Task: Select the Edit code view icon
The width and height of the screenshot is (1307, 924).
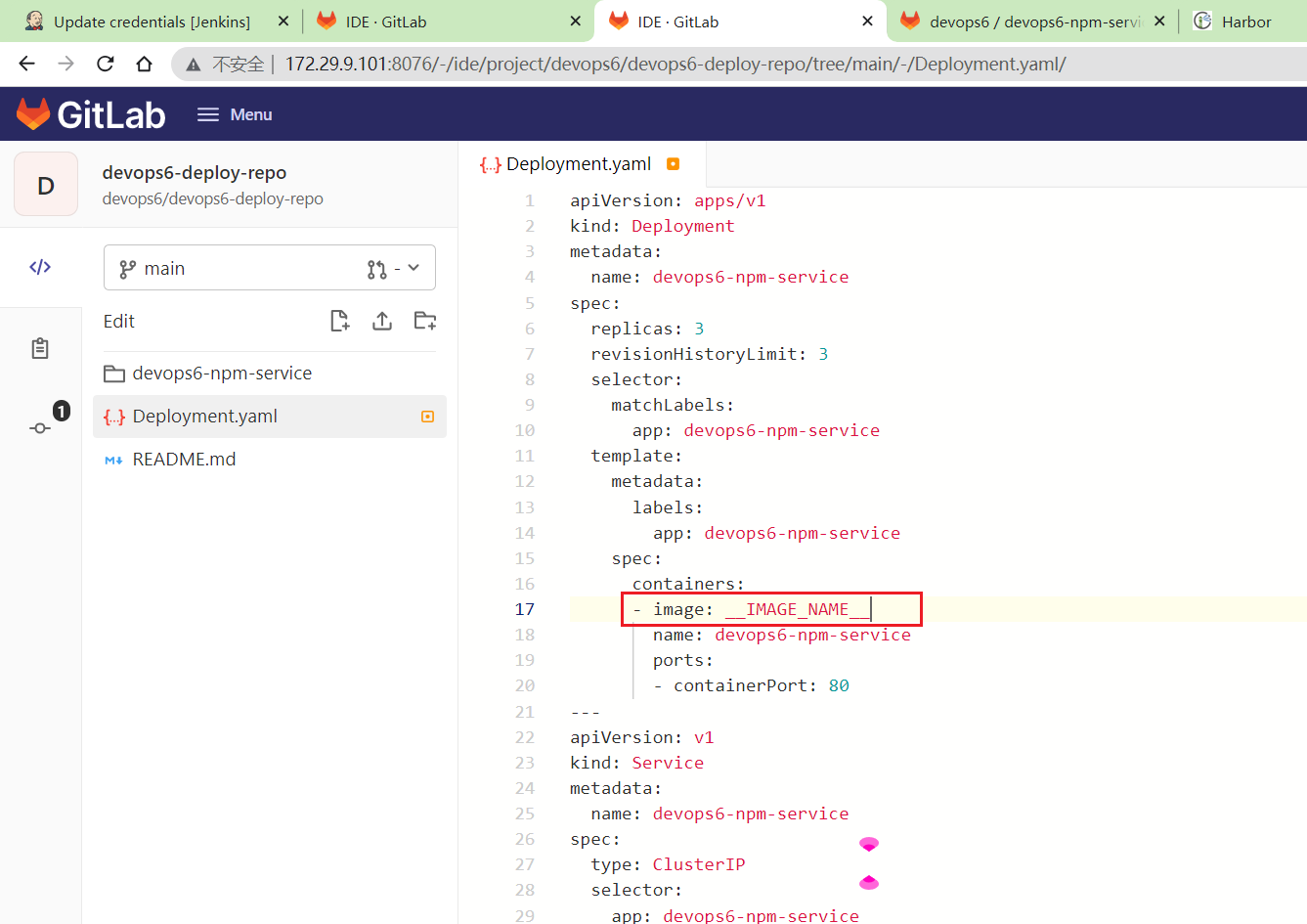Action: [40, 267]
